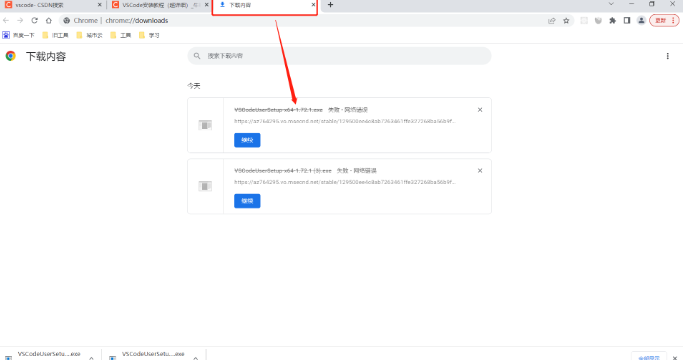Close the 下载内容 tab
Viewport: 683px width, 360px height.
313,5
